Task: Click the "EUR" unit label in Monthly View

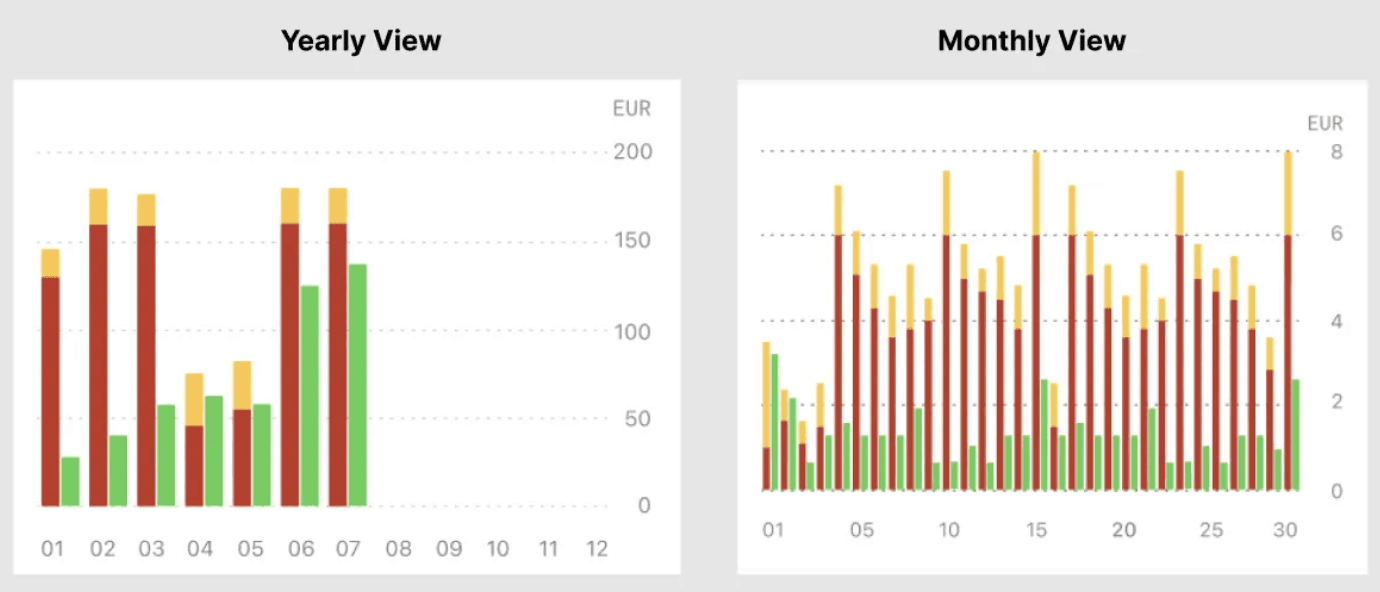Action: click(x=1326, y=124)
